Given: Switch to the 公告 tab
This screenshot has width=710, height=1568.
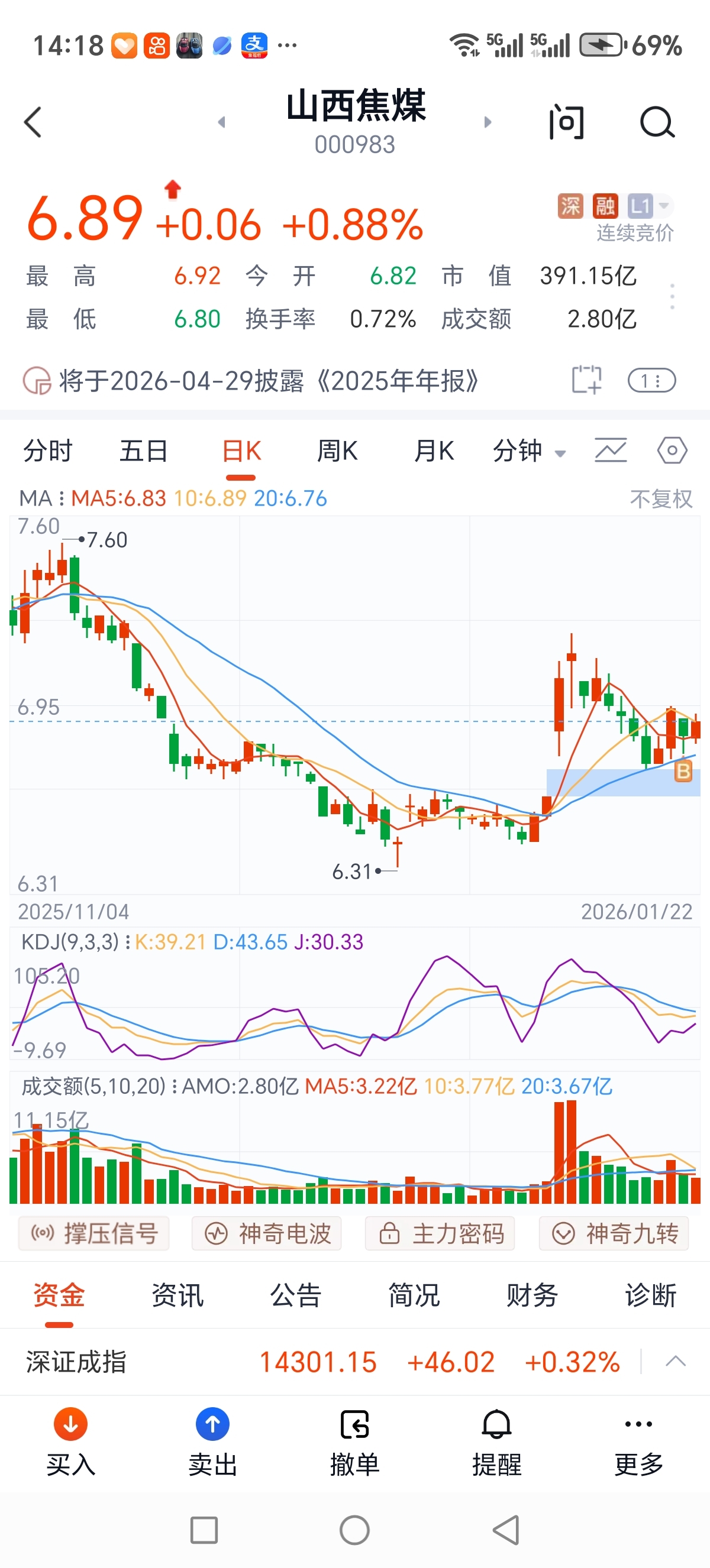Looking at the screenshot, I should (296, 1295).
